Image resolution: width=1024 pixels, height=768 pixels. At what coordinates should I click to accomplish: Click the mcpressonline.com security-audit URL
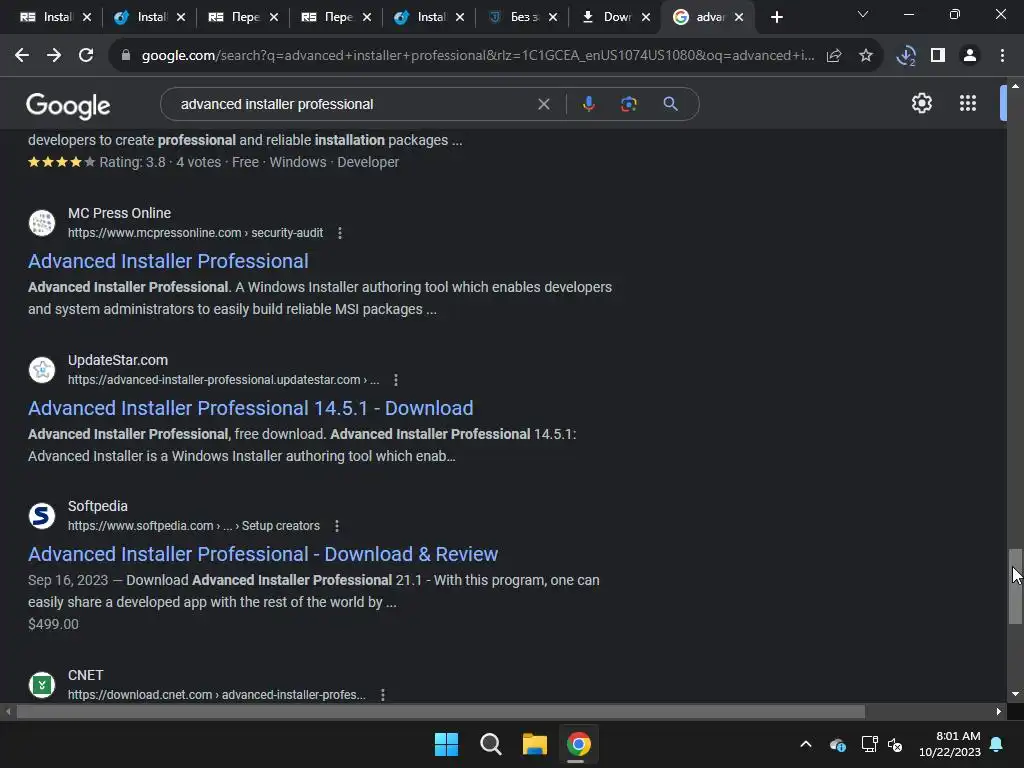(x=195, y=233)
